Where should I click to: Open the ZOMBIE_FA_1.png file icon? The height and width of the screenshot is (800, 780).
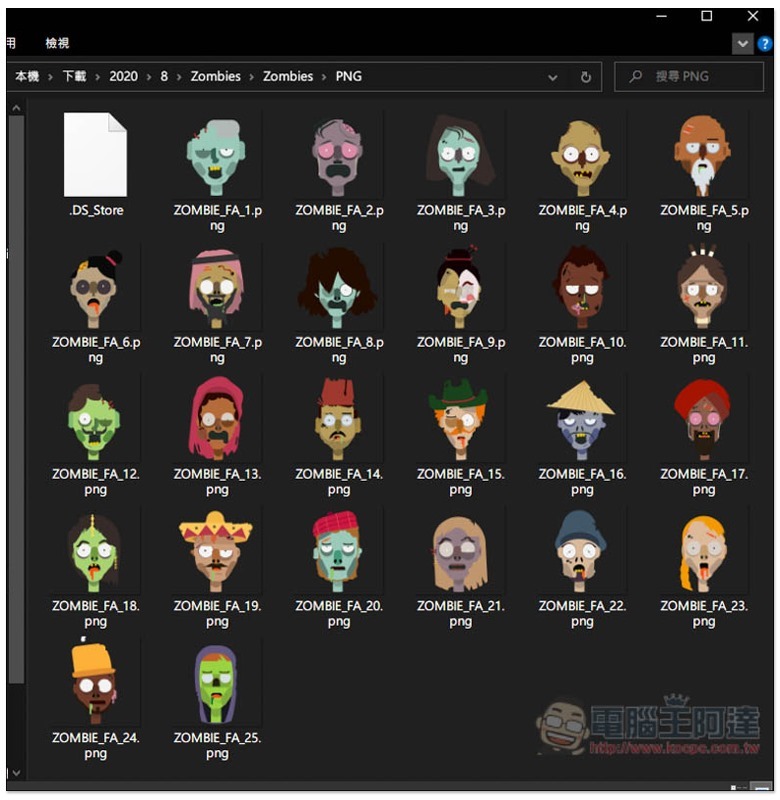(216, 157)
